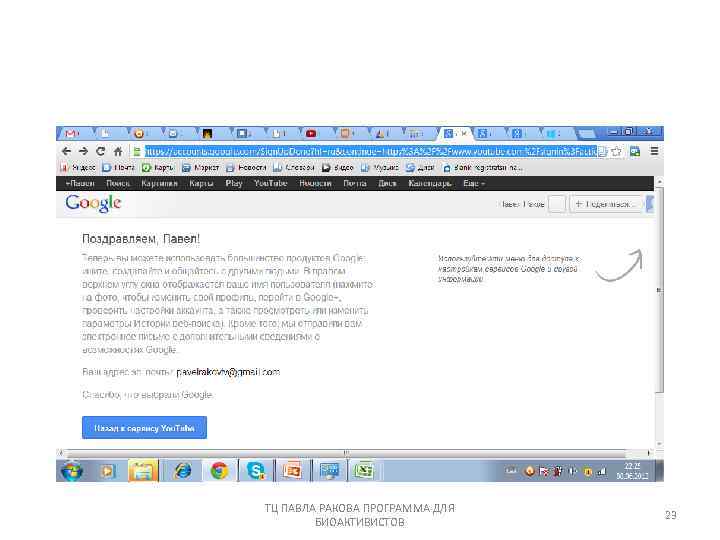
Task: Go back to the previous page
Action: [x=66, y=151]
